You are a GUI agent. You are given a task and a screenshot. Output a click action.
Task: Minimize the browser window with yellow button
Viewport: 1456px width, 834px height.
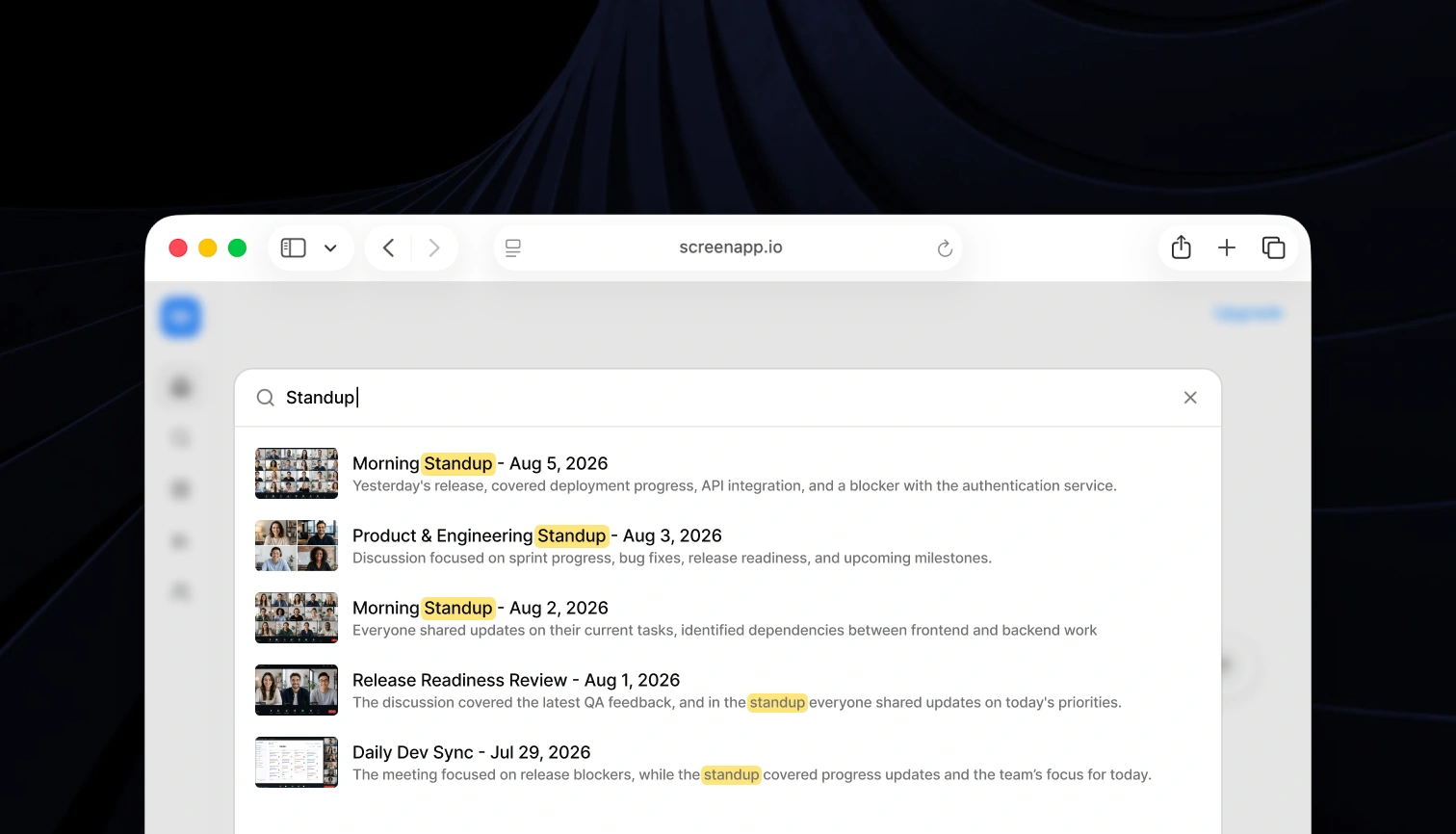pyautogui.click(x=208, y=248)
